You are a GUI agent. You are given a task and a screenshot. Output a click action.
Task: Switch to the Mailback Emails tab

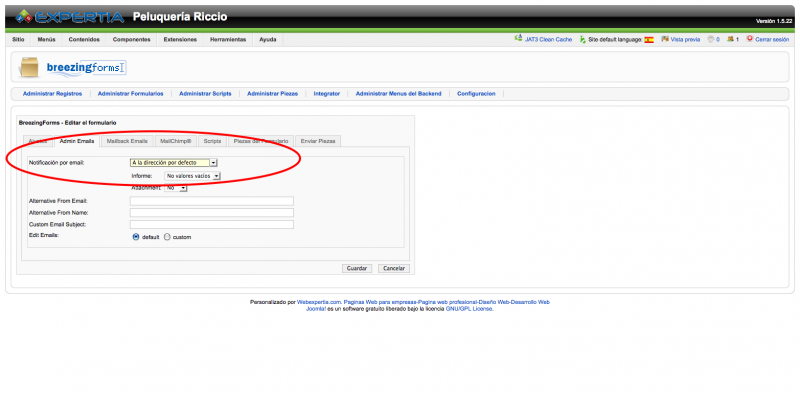(127, 141)
